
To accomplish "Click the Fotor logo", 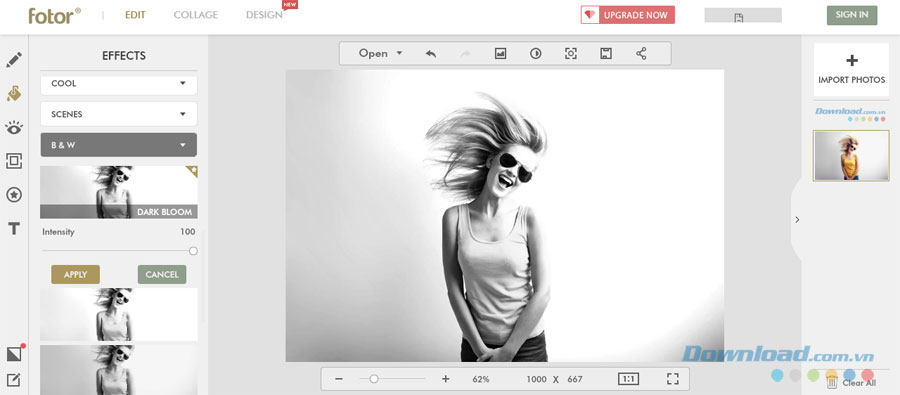I will pos(55,16).
